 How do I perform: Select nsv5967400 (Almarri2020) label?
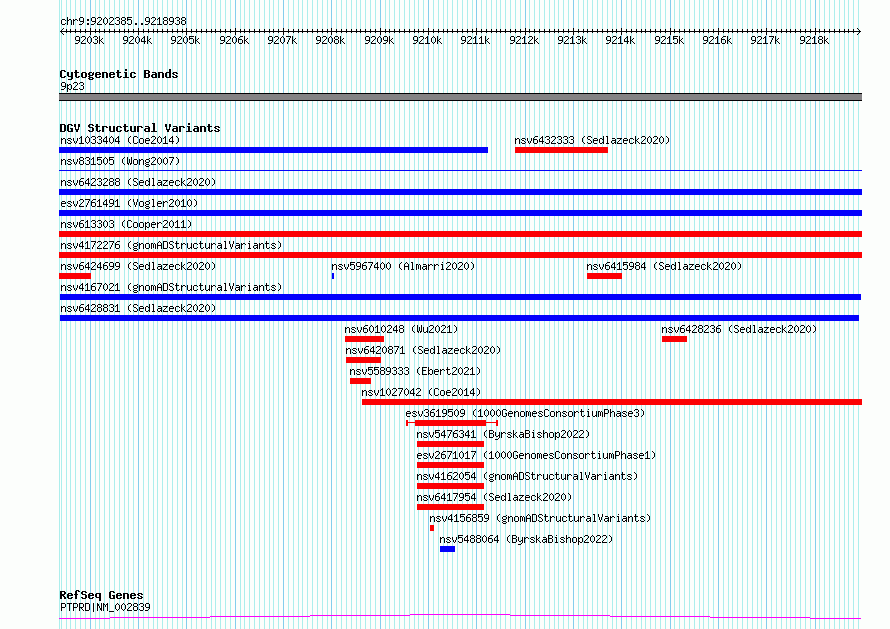pyautogui.click(x=403, y=266)
